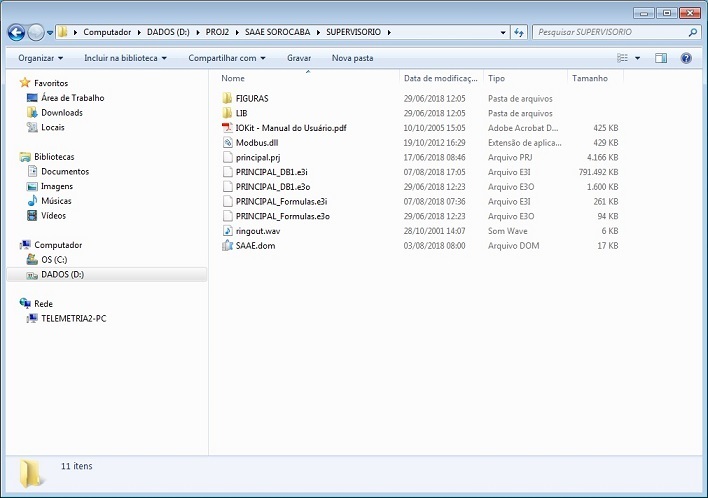Click the date 03/08/2018 08:00
The width and height of the screenshot is (708, 498).
(x=434, y=246)
